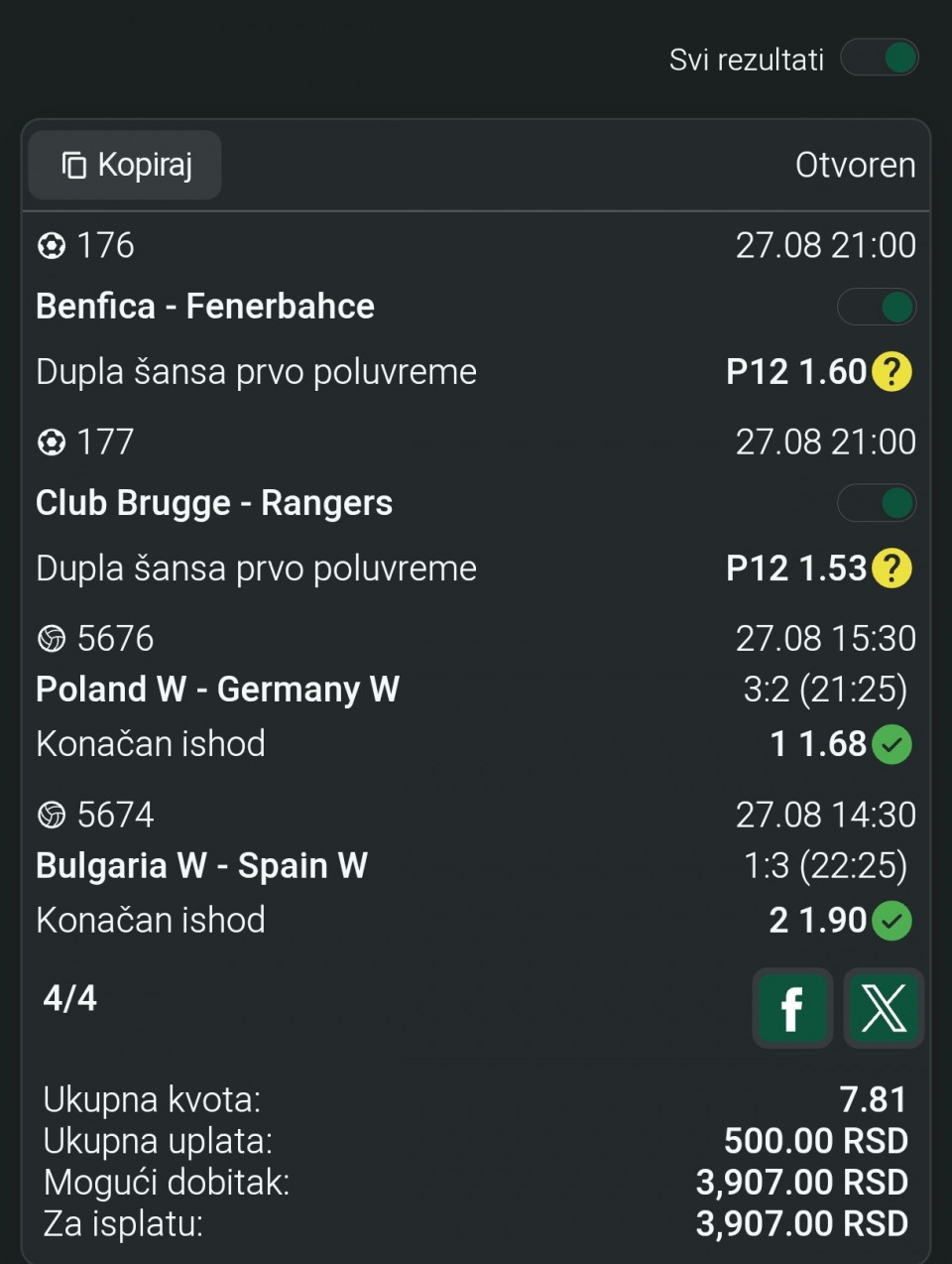This screenshot has width=952, height=1264.
Task: Click the volleyball icon beside 5674
Action: (x=51, y=815)
